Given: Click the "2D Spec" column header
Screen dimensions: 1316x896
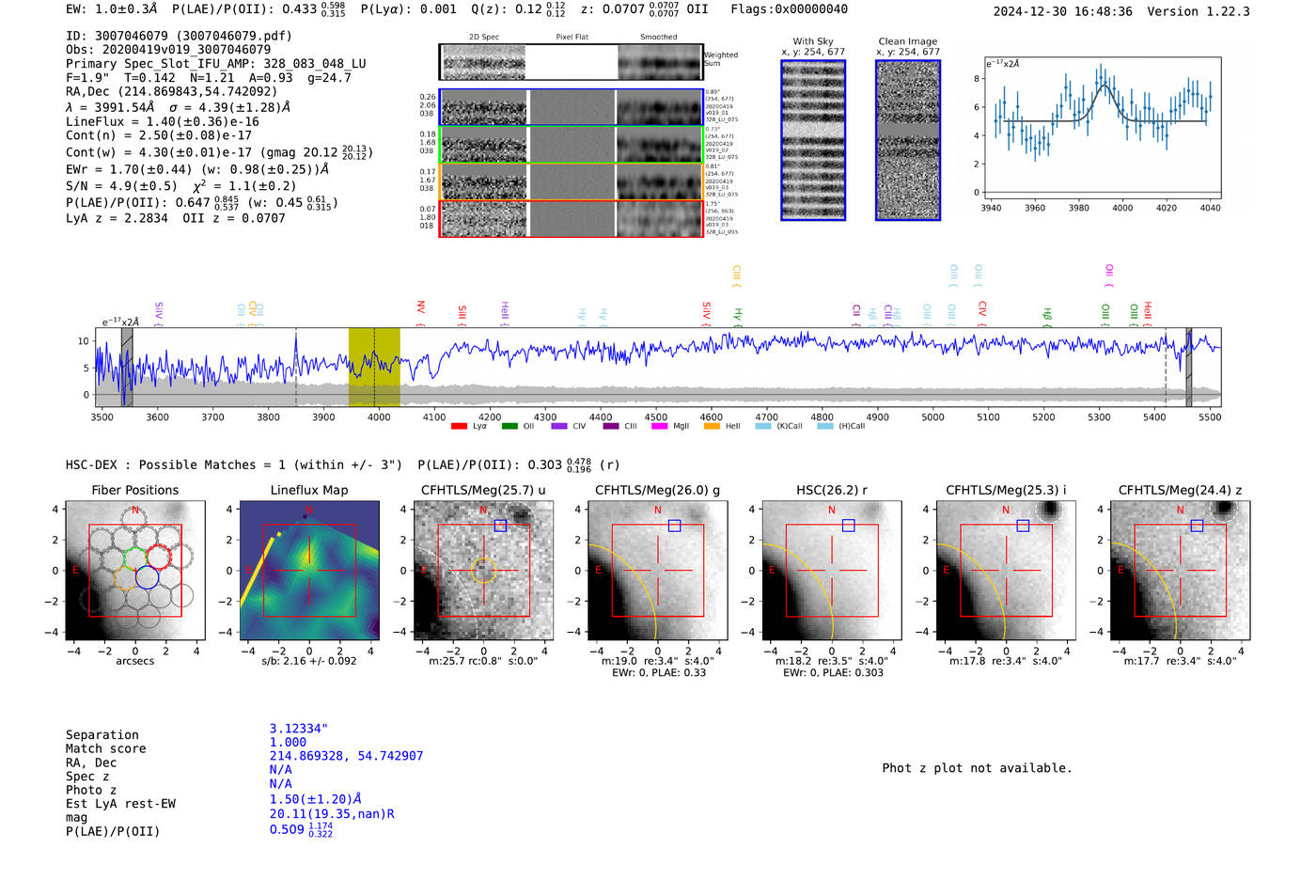Looking at the screenshot, I should tap(484, 38).
